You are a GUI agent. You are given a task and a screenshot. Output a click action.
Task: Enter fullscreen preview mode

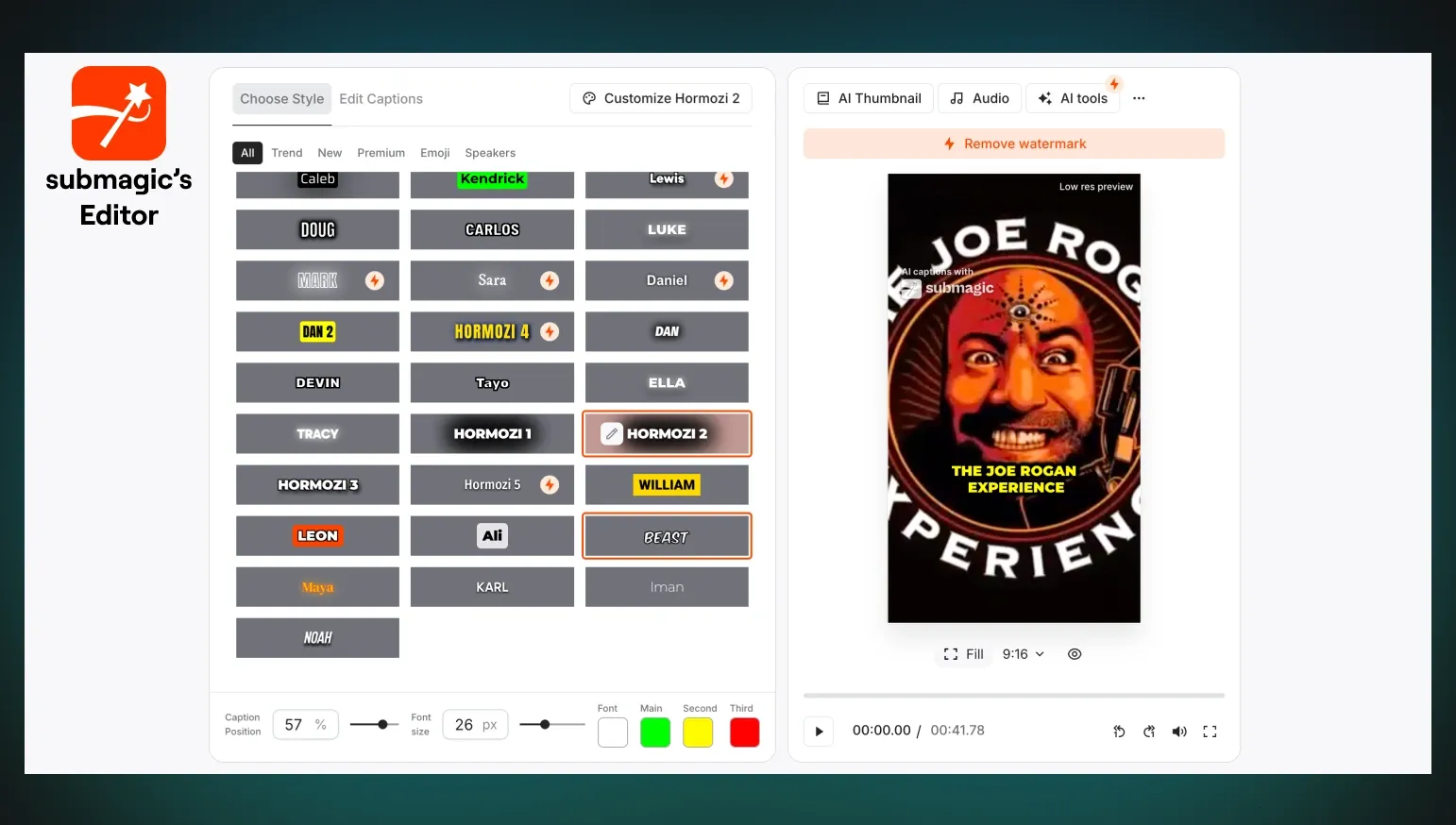pos(1210,732)
